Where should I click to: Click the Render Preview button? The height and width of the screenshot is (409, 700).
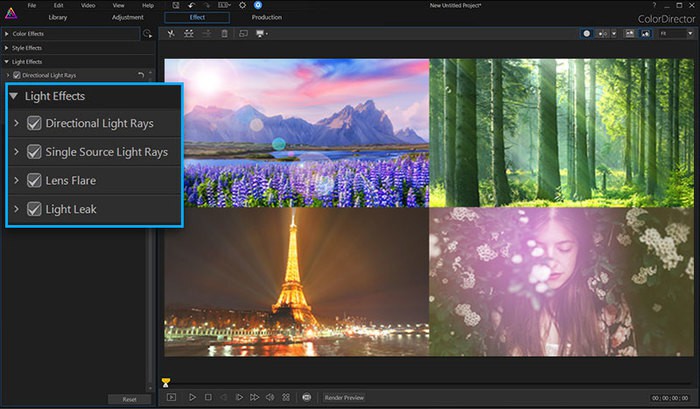[344, 397]
